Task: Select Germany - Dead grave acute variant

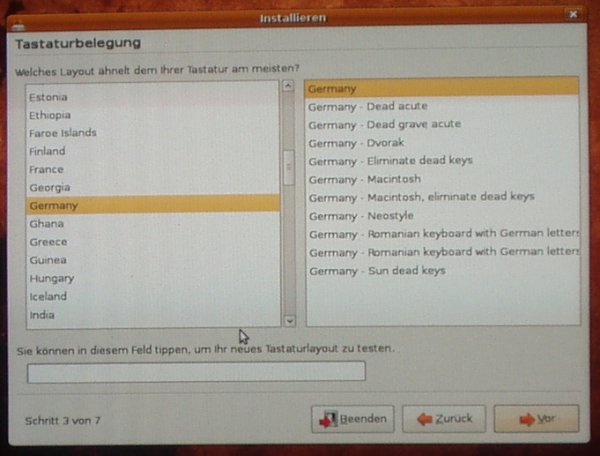Action: [384, 124]
